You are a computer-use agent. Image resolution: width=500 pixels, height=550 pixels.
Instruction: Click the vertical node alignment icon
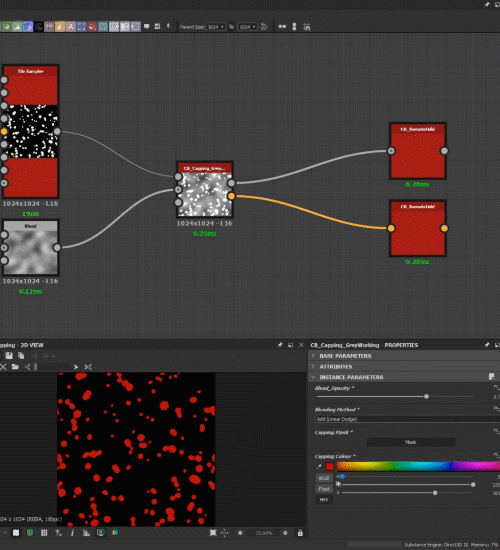[x=294, y=27]
